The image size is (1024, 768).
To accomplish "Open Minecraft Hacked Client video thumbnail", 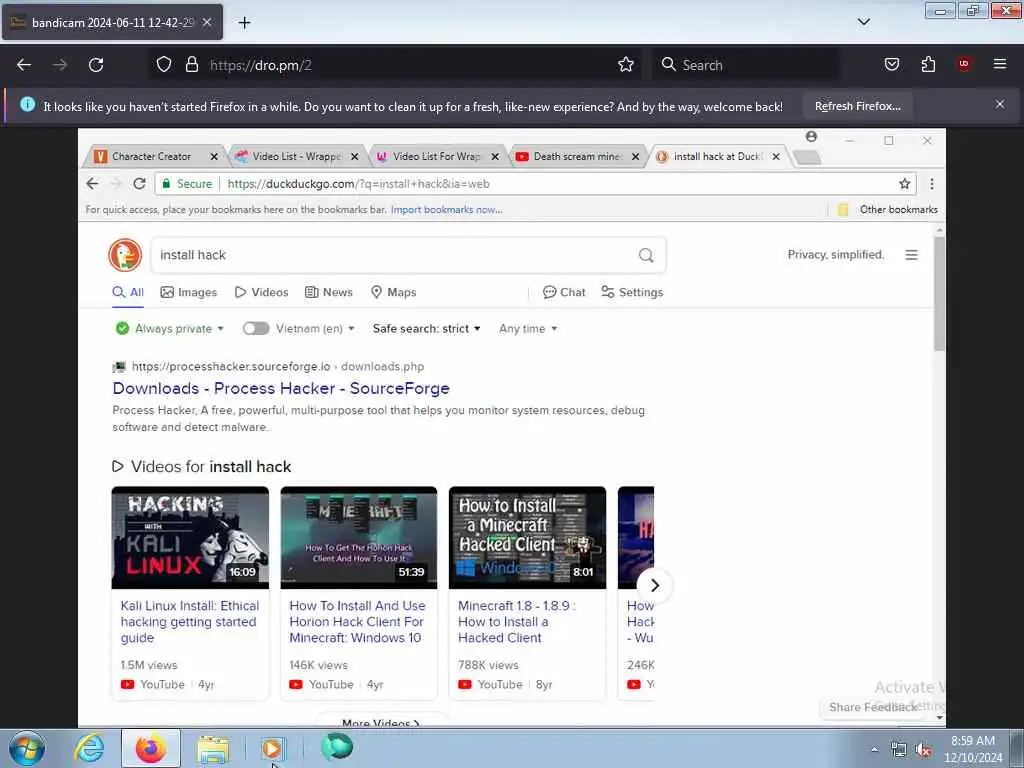I will point(527,537).
